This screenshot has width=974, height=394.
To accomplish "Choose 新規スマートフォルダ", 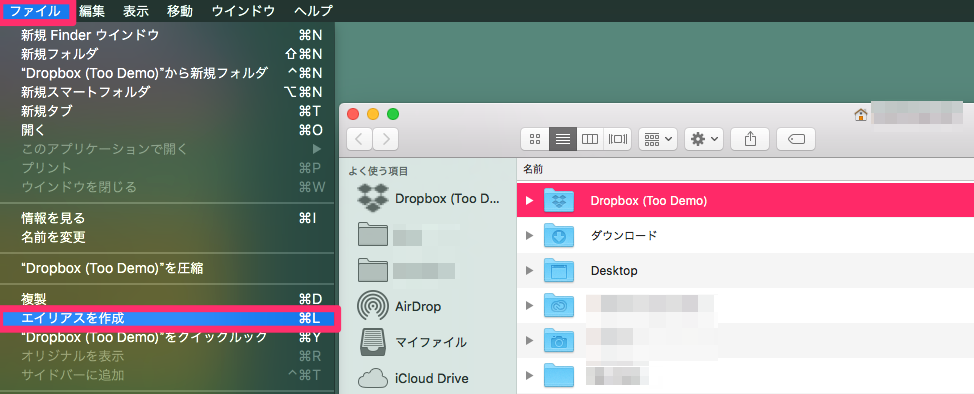I will [x=168, y=92].
